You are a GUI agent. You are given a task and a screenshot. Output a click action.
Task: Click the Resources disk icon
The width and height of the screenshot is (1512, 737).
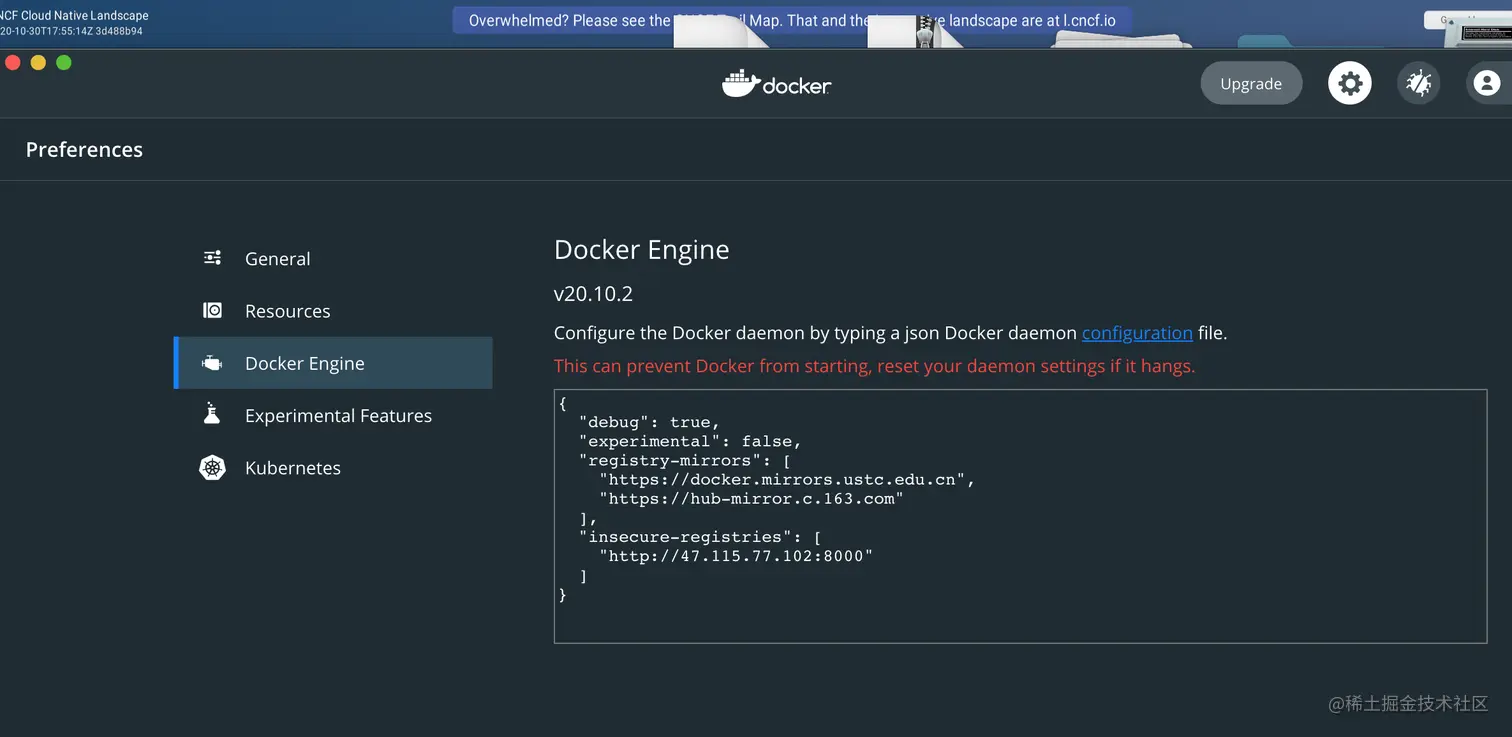(213, 310)
